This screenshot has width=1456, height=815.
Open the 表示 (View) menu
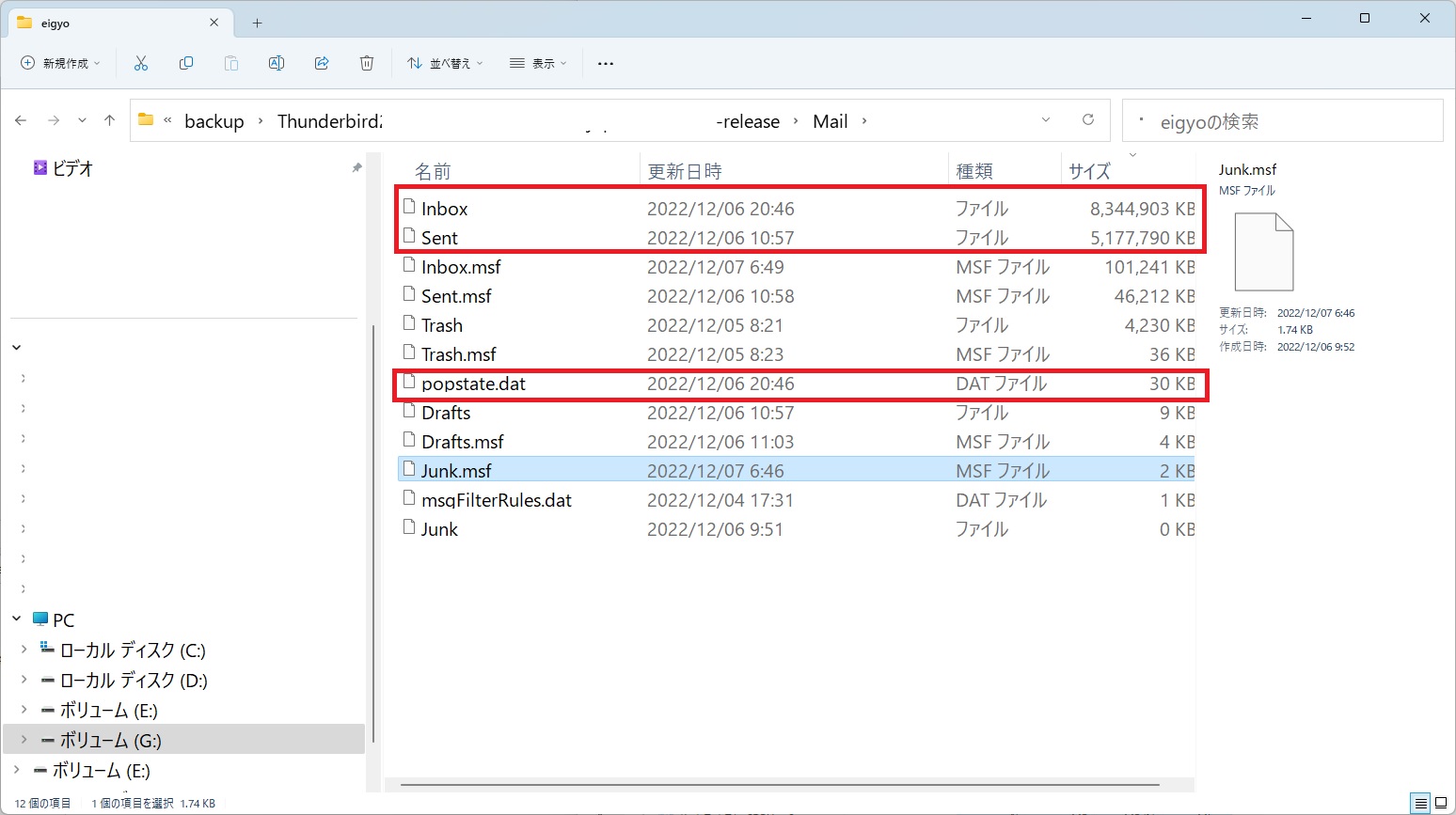coord(538,63)
